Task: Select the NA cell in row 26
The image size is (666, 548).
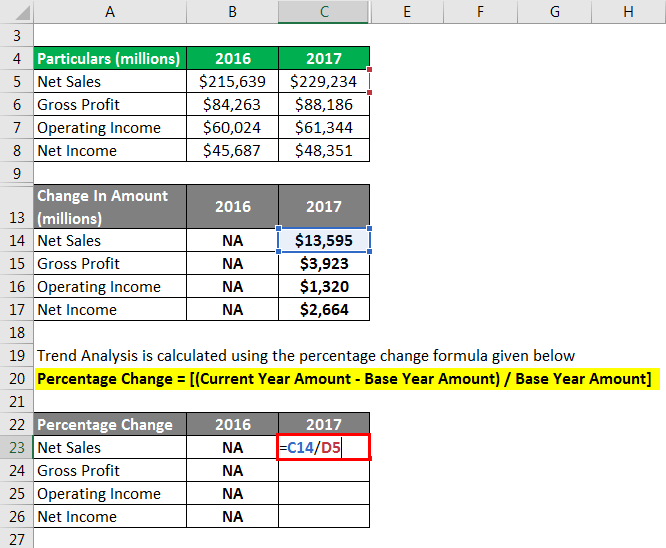Action: [232, 516]
